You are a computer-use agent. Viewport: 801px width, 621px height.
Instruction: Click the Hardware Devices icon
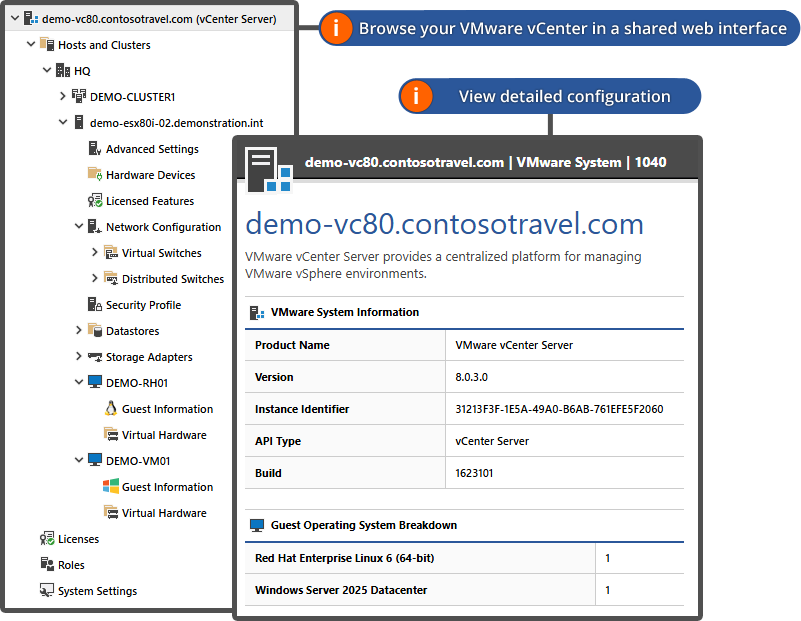95,174
